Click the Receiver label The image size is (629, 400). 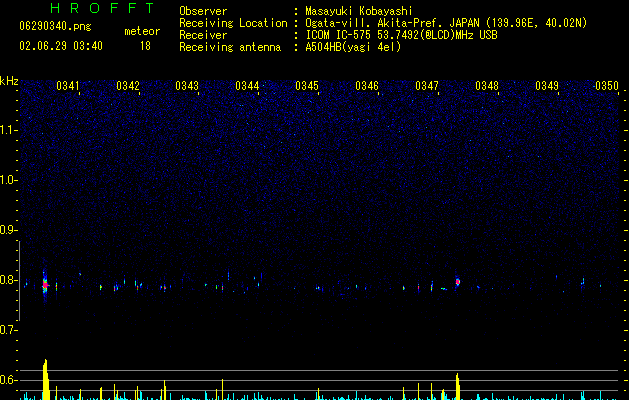click(203, 35)
